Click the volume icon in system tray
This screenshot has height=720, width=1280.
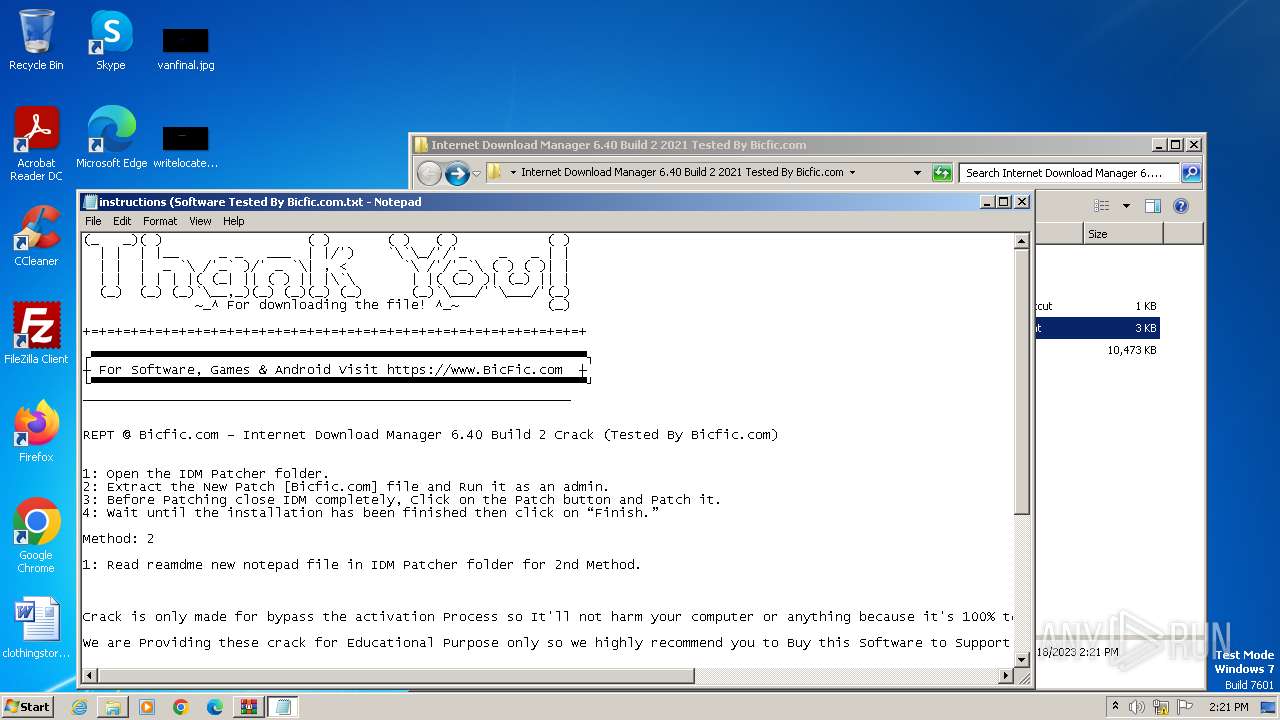[x=1137, y=707]
